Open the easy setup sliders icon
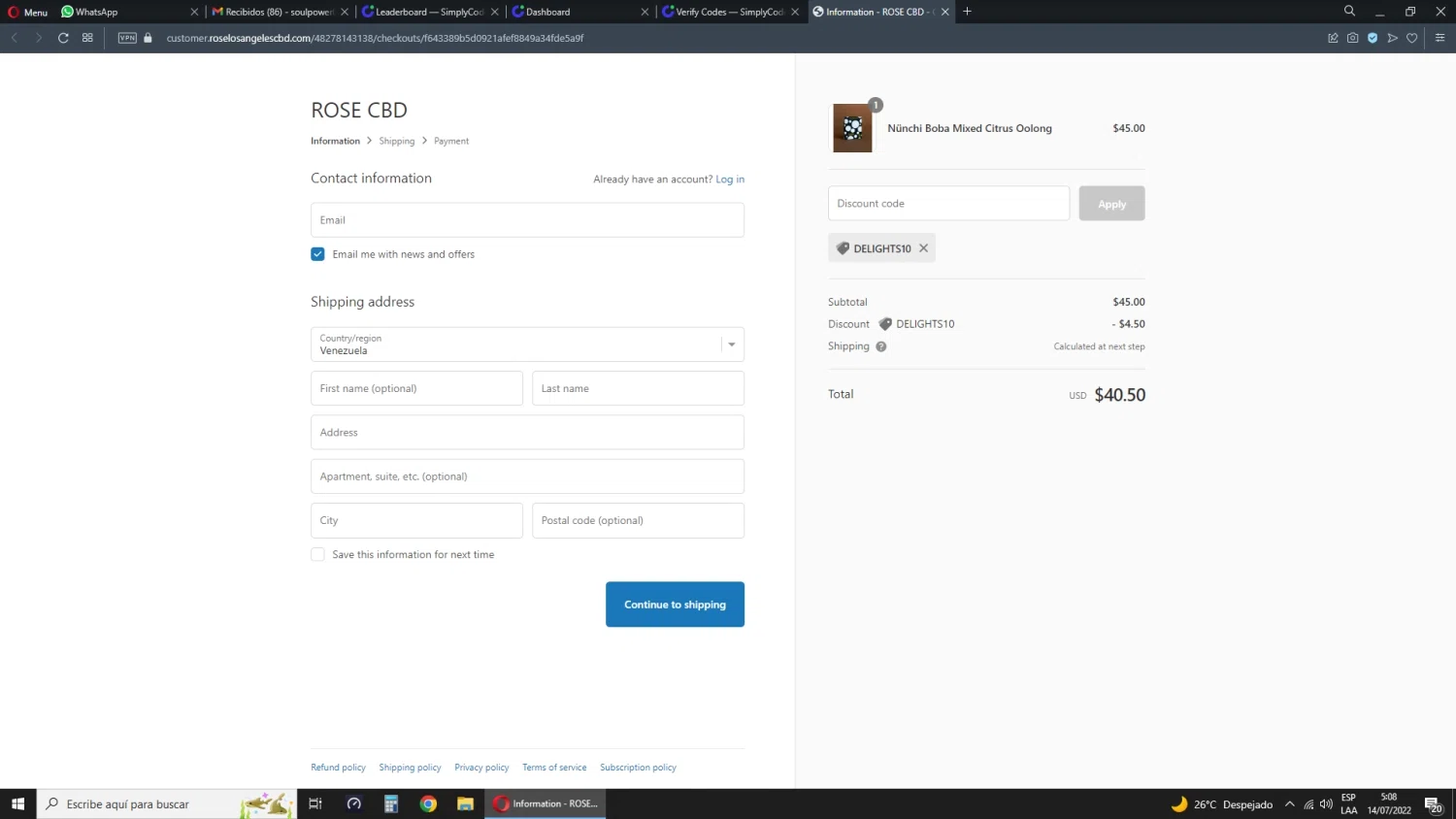Viewport: 1456px width, 819px height. click(1439, 38)
